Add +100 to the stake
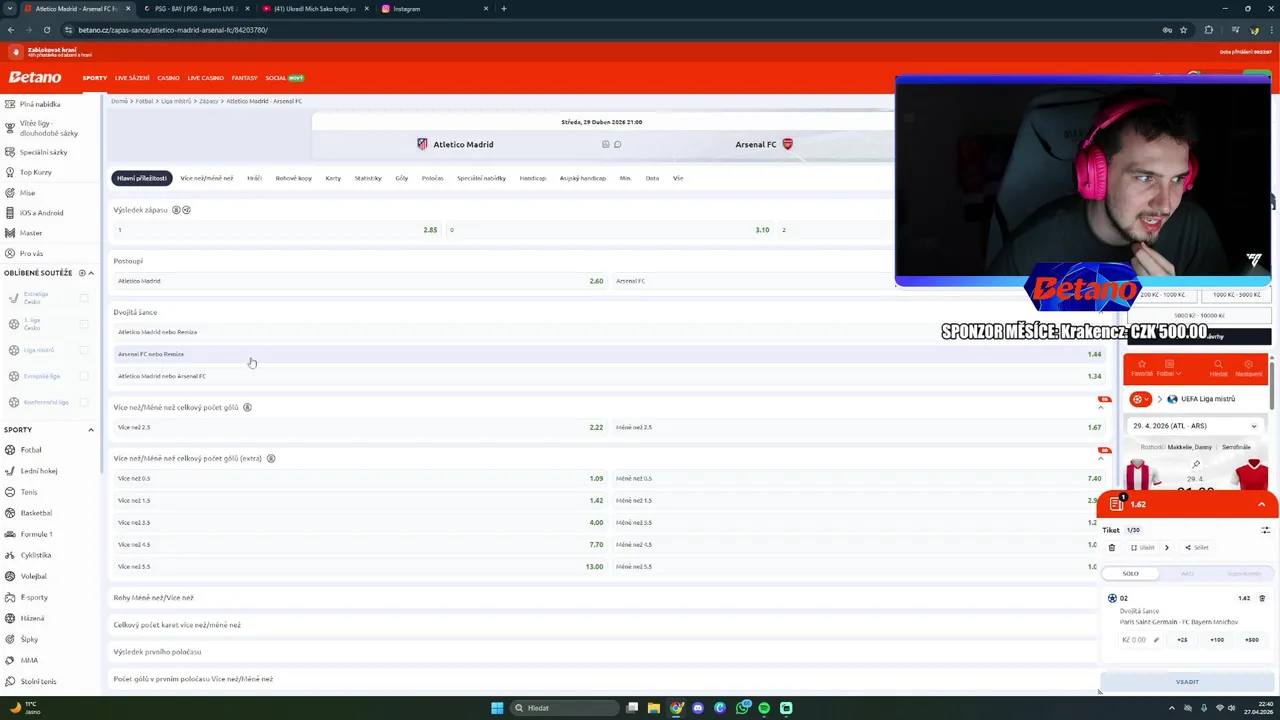The image size is (1280, 720). coord(1217,640)
